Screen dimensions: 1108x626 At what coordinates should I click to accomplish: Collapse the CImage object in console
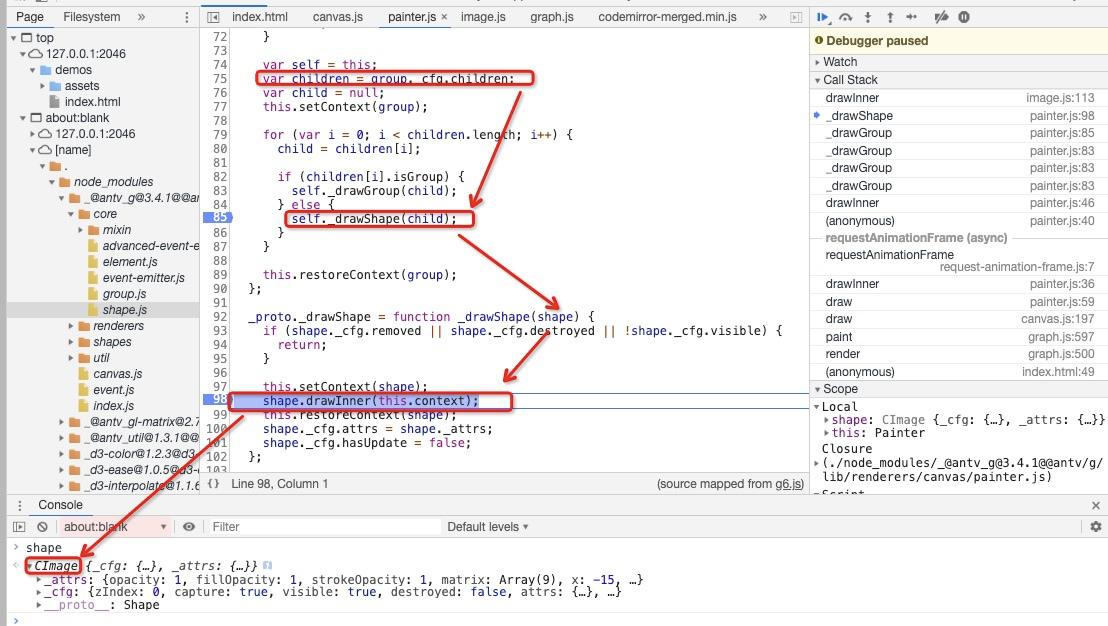[x=30, y=567]
